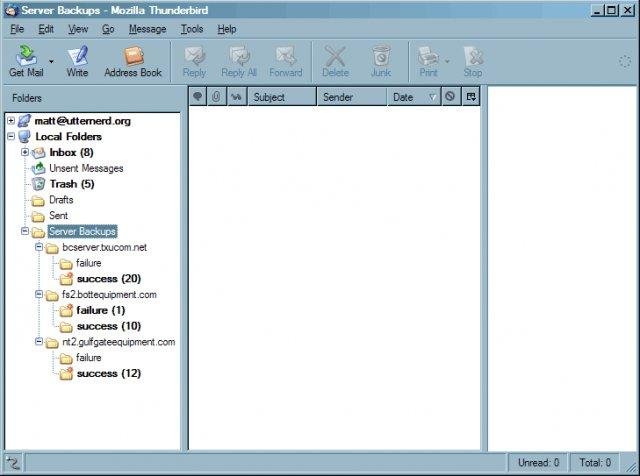Click the Forward toolbar icon
The height and width of the screenshot is (476, 640).
[x=286, y=61]
